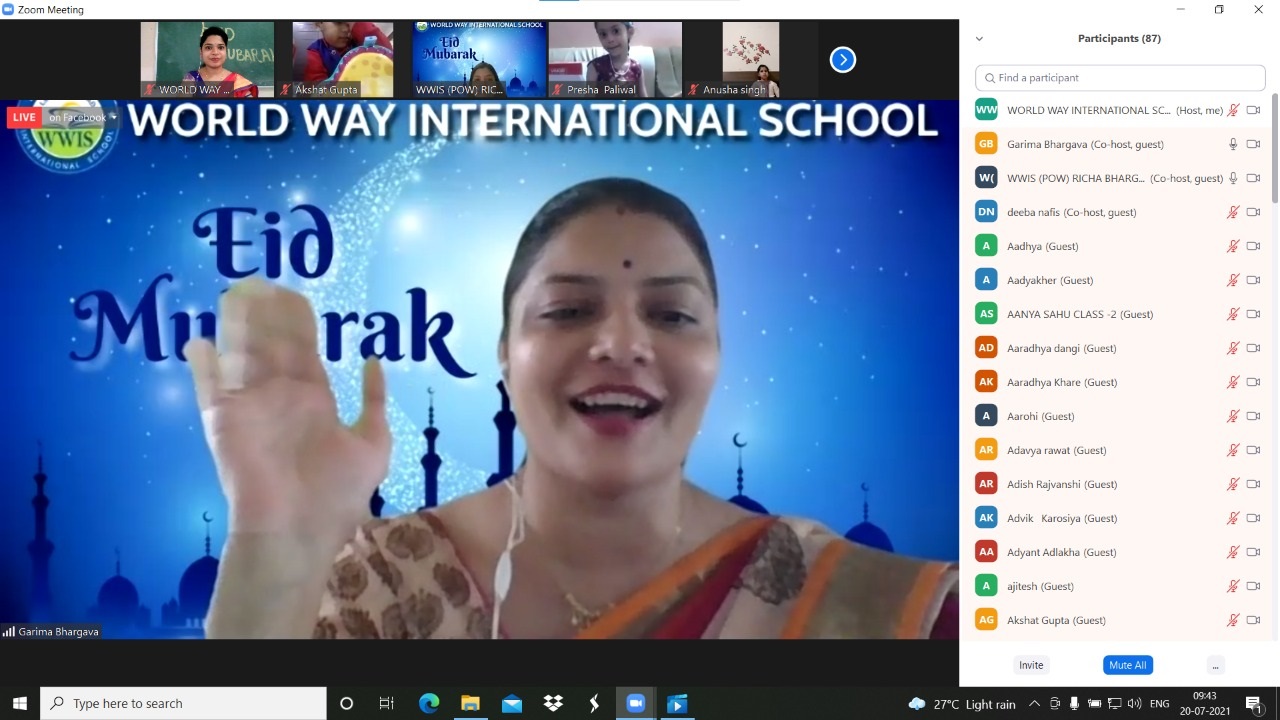This screenshot has height=720, width=1280.
Task: Click the Find a participant search field
Action: (x=1120, y=77)
